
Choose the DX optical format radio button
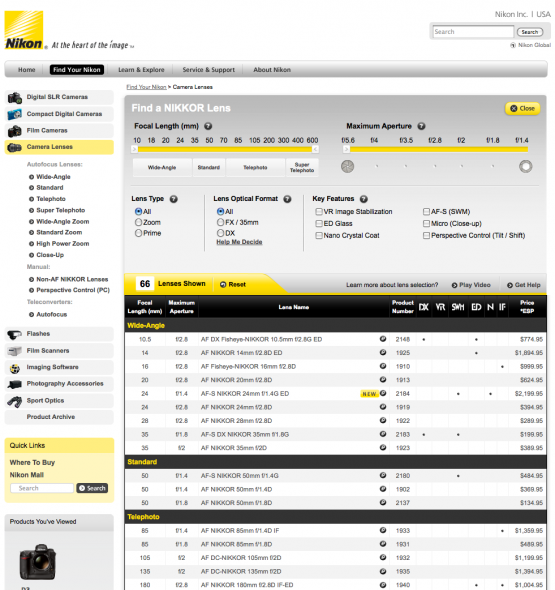click(x=220, y=233)
